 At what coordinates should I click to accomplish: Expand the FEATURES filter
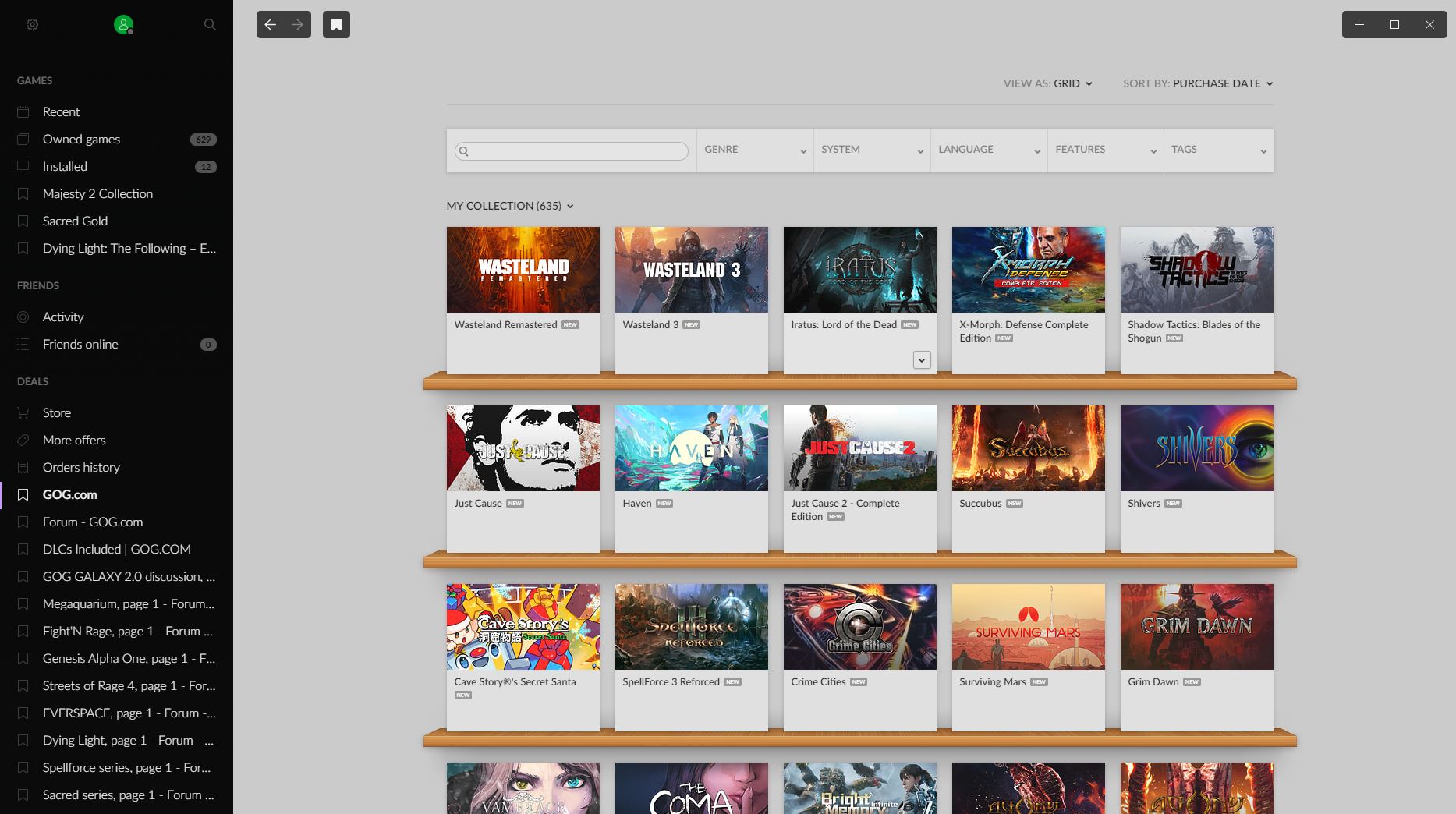(x=1106, y=150)
